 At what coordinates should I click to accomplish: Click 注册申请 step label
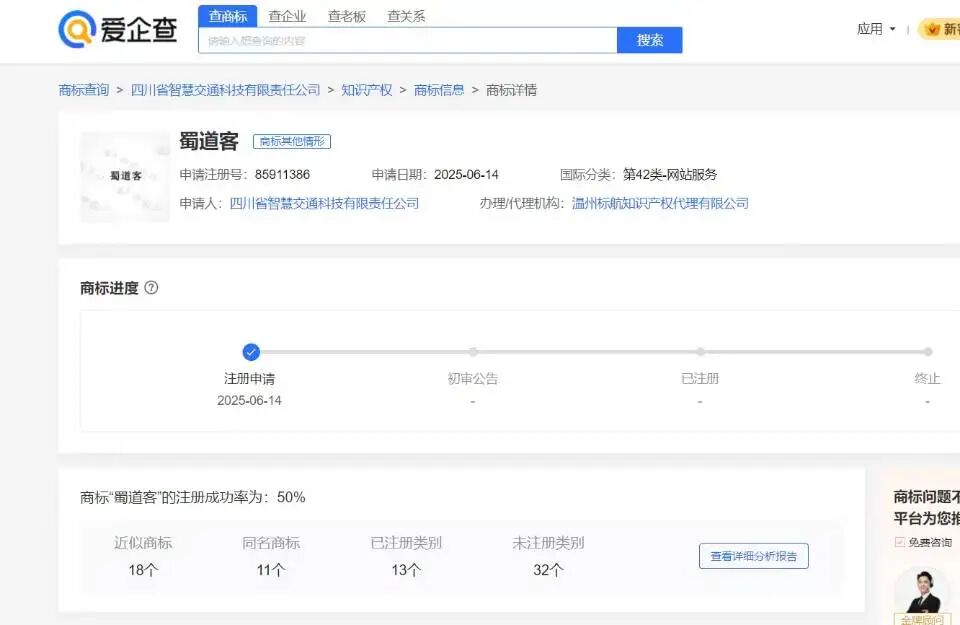[x=249, y=379]
